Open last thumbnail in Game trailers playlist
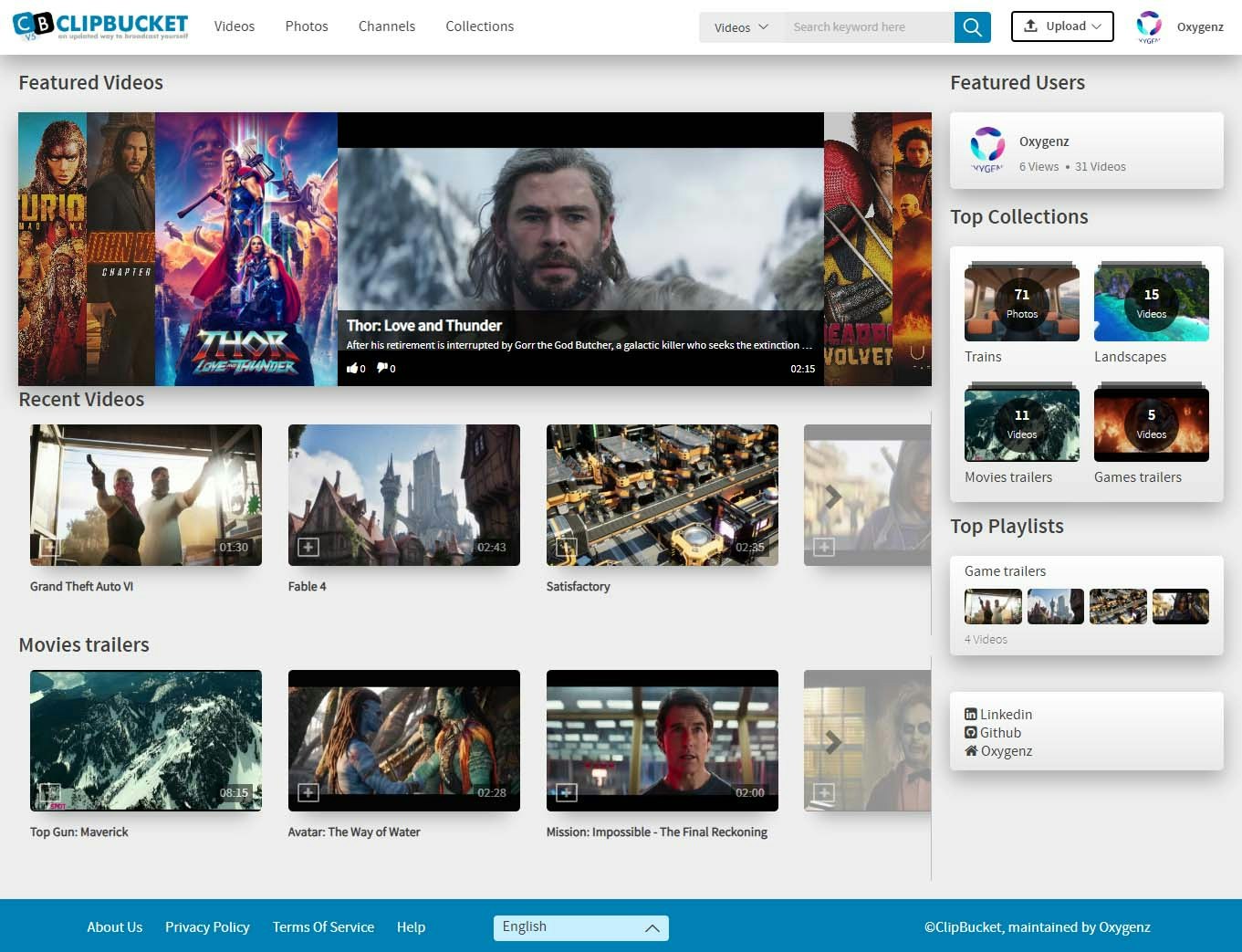Viewport: 1242px width, 952px height. point(1181,606)
